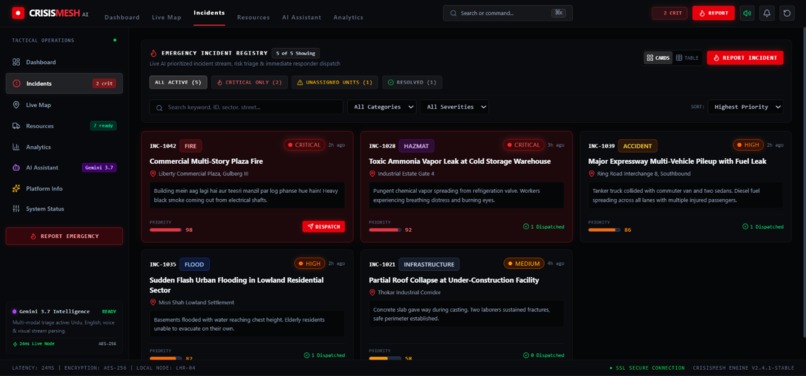806x376 pixels.
Task: Click 1 Dispatched on the Ammonia Leak card
Action: [543, 226]
